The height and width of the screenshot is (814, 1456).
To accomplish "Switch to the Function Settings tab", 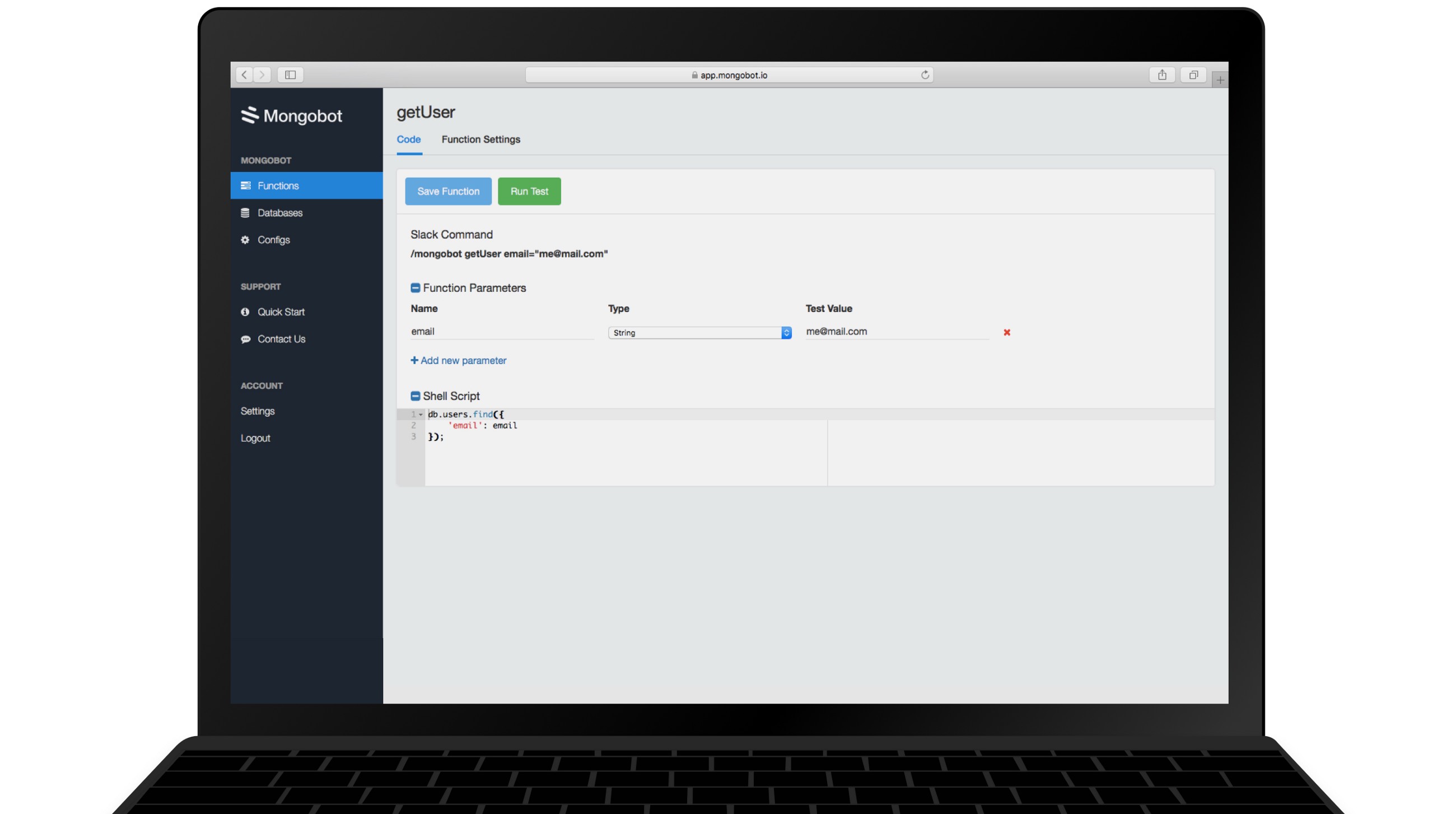I will [x=480, y=139].
